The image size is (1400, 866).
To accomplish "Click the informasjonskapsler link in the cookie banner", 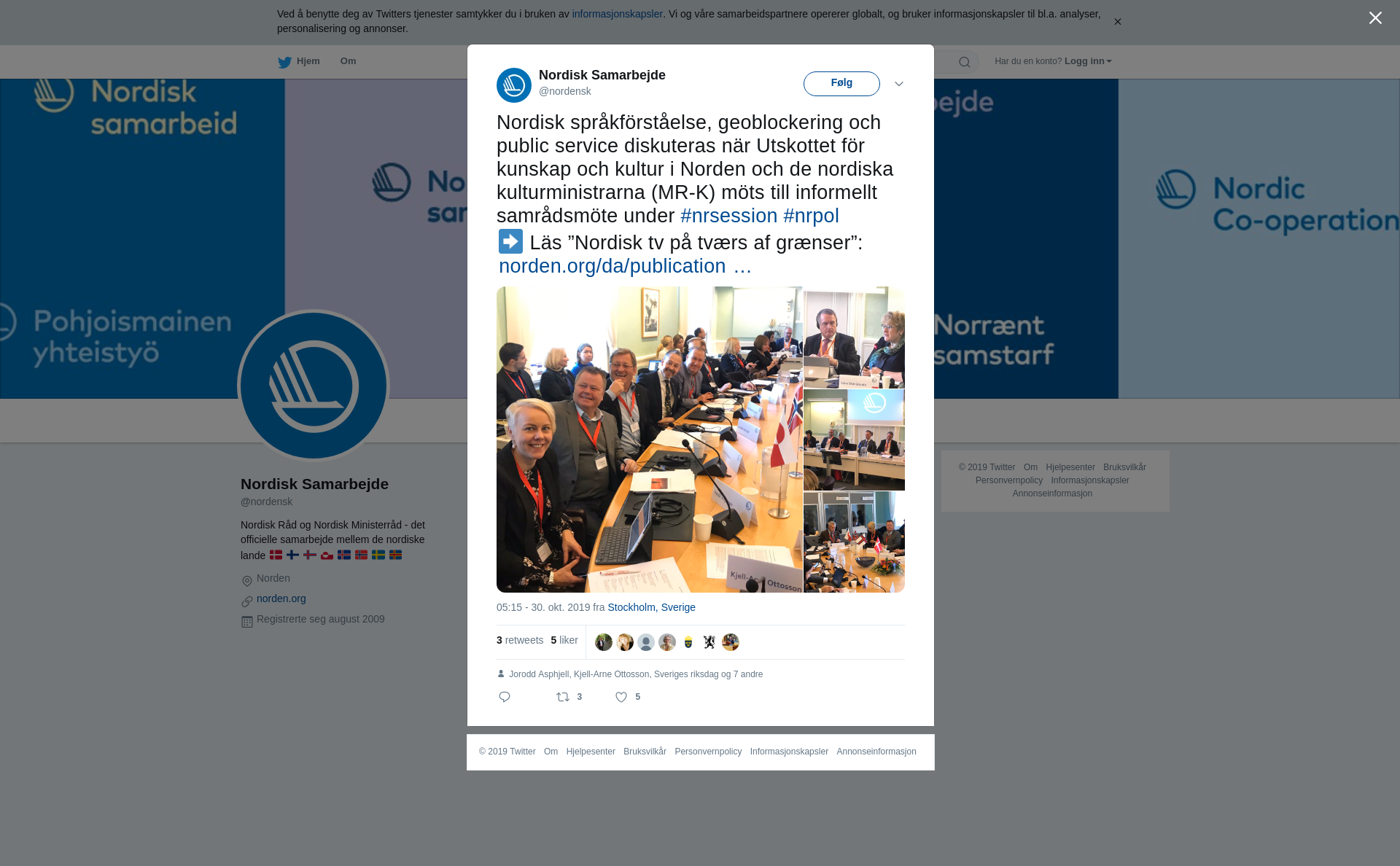I will 617,14.
